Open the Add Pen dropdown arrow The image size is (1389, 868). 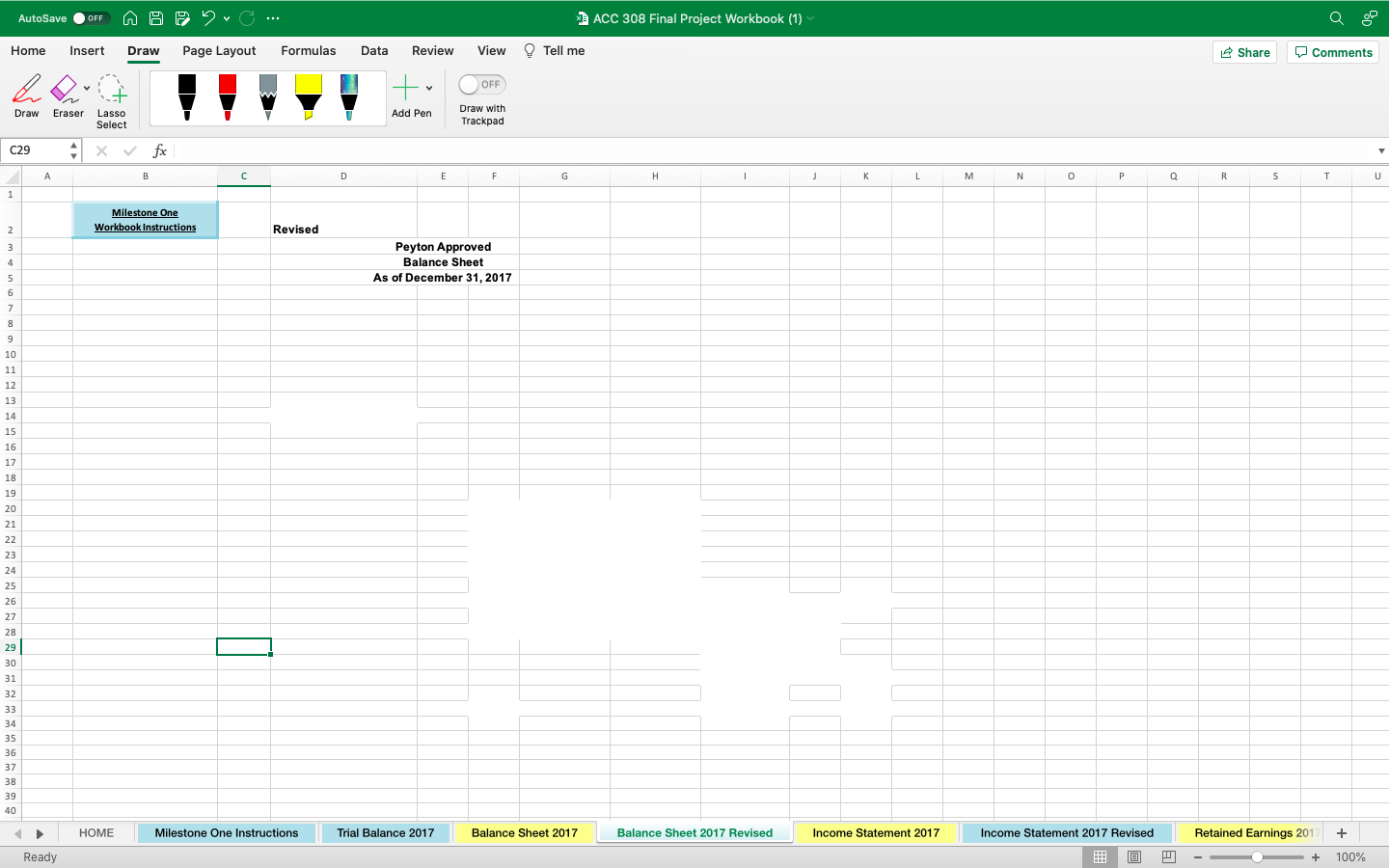point(429,87)
